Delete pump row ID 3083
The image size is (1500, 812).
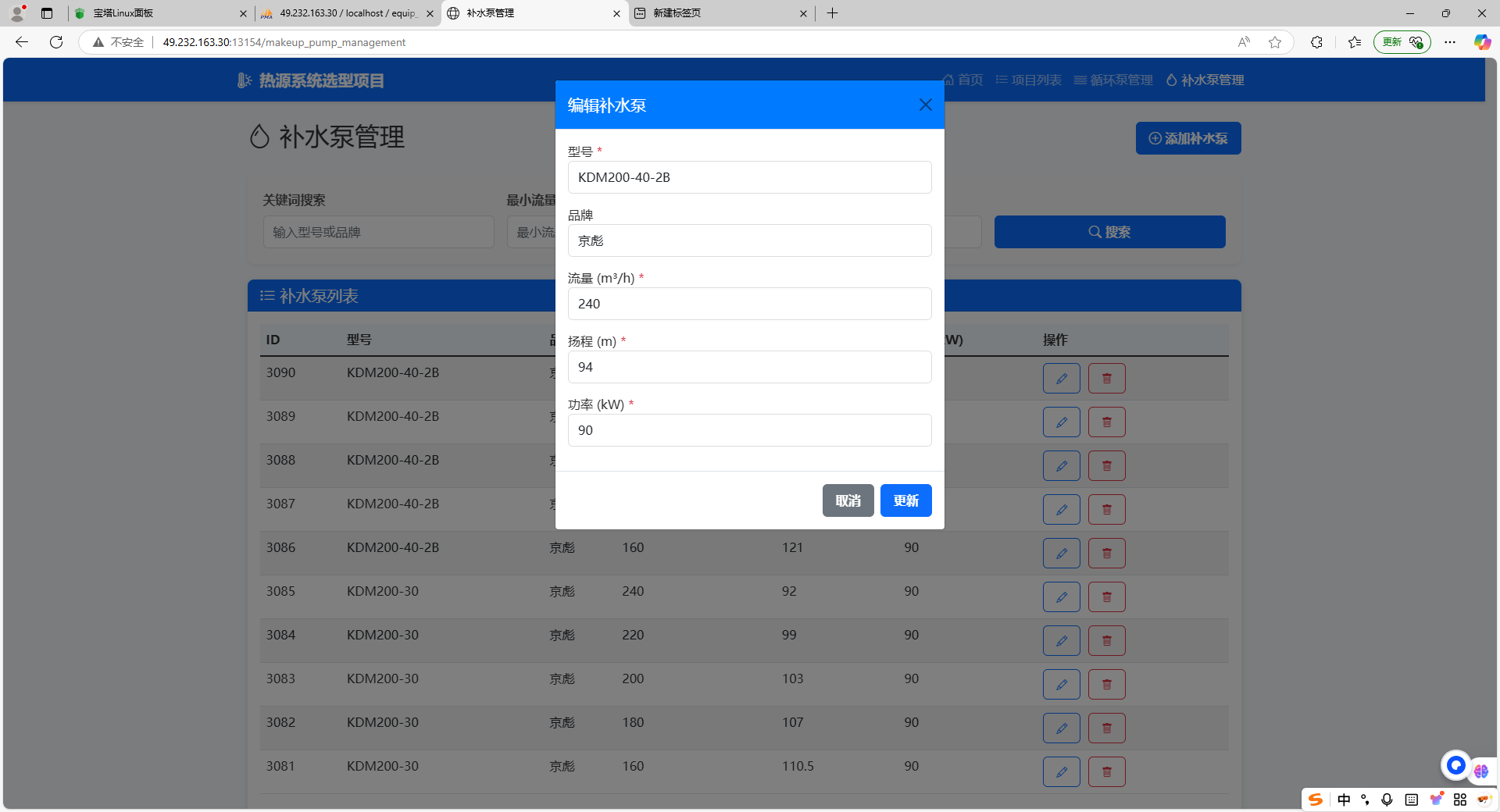click(1106, 685)
